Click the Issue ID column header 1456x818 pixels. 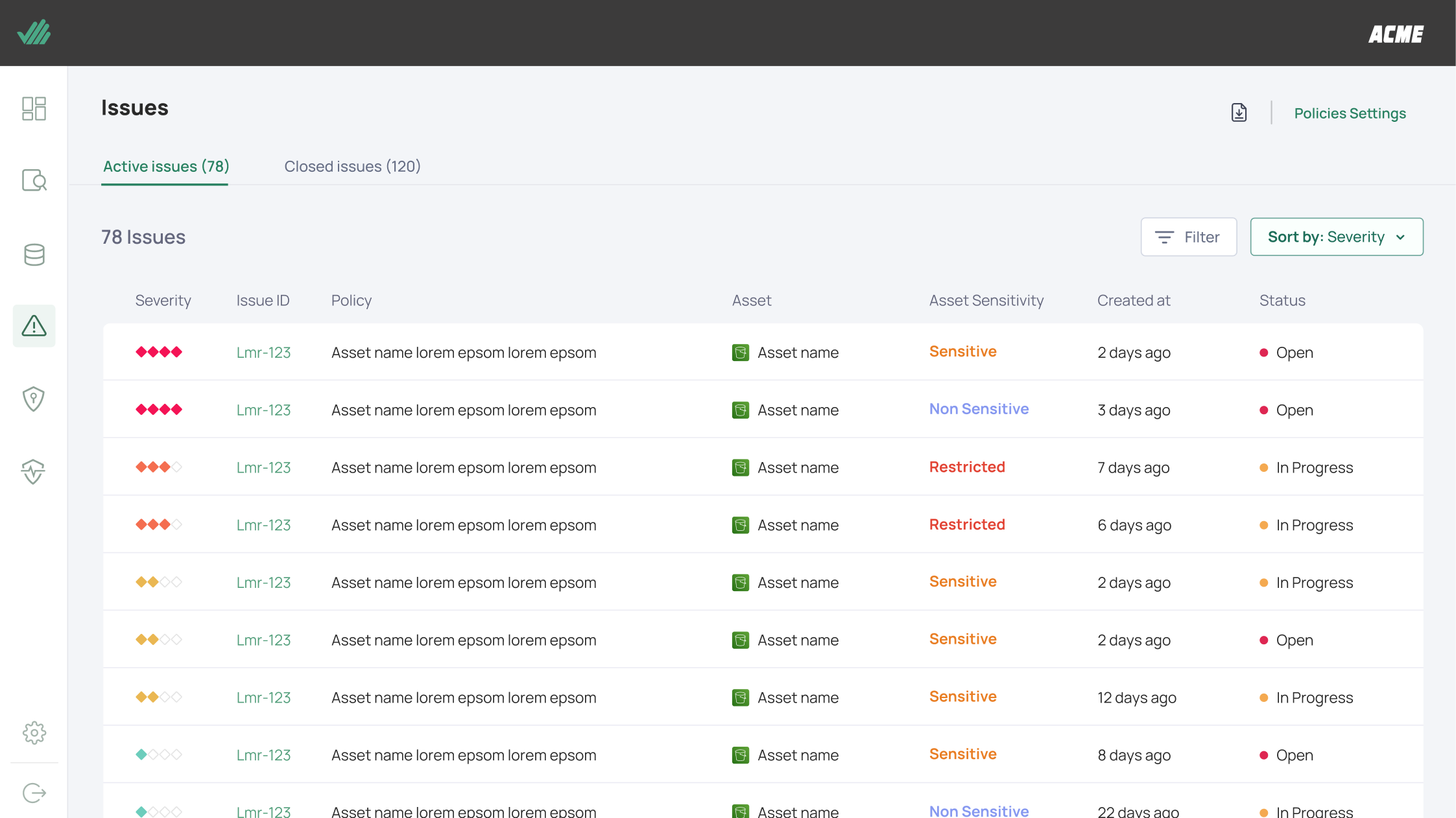click(x=263, y=301)
